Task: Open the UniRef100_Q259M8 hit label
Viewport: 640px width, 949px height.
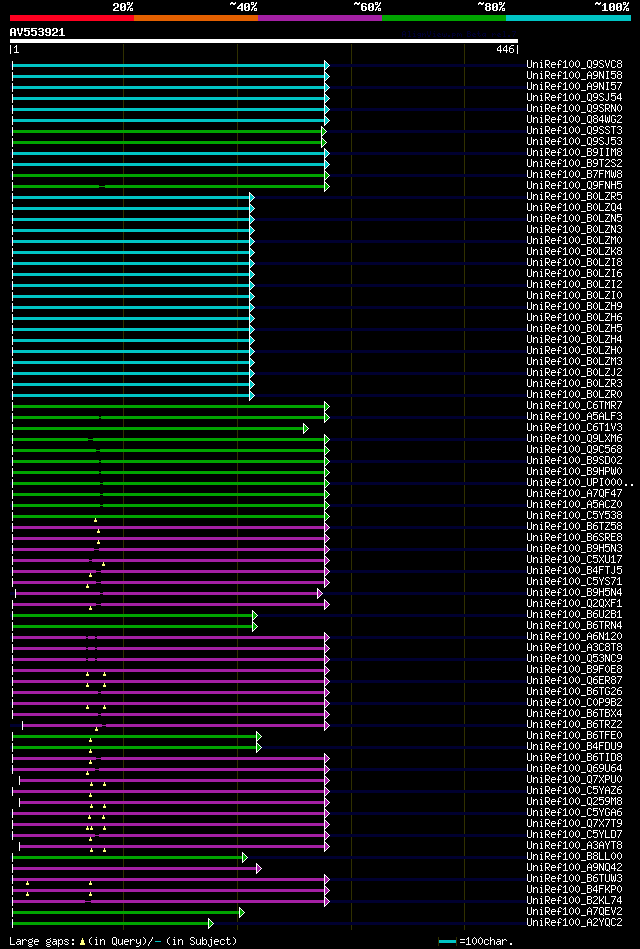Action: pyautogui.click(x=575, y=801)
